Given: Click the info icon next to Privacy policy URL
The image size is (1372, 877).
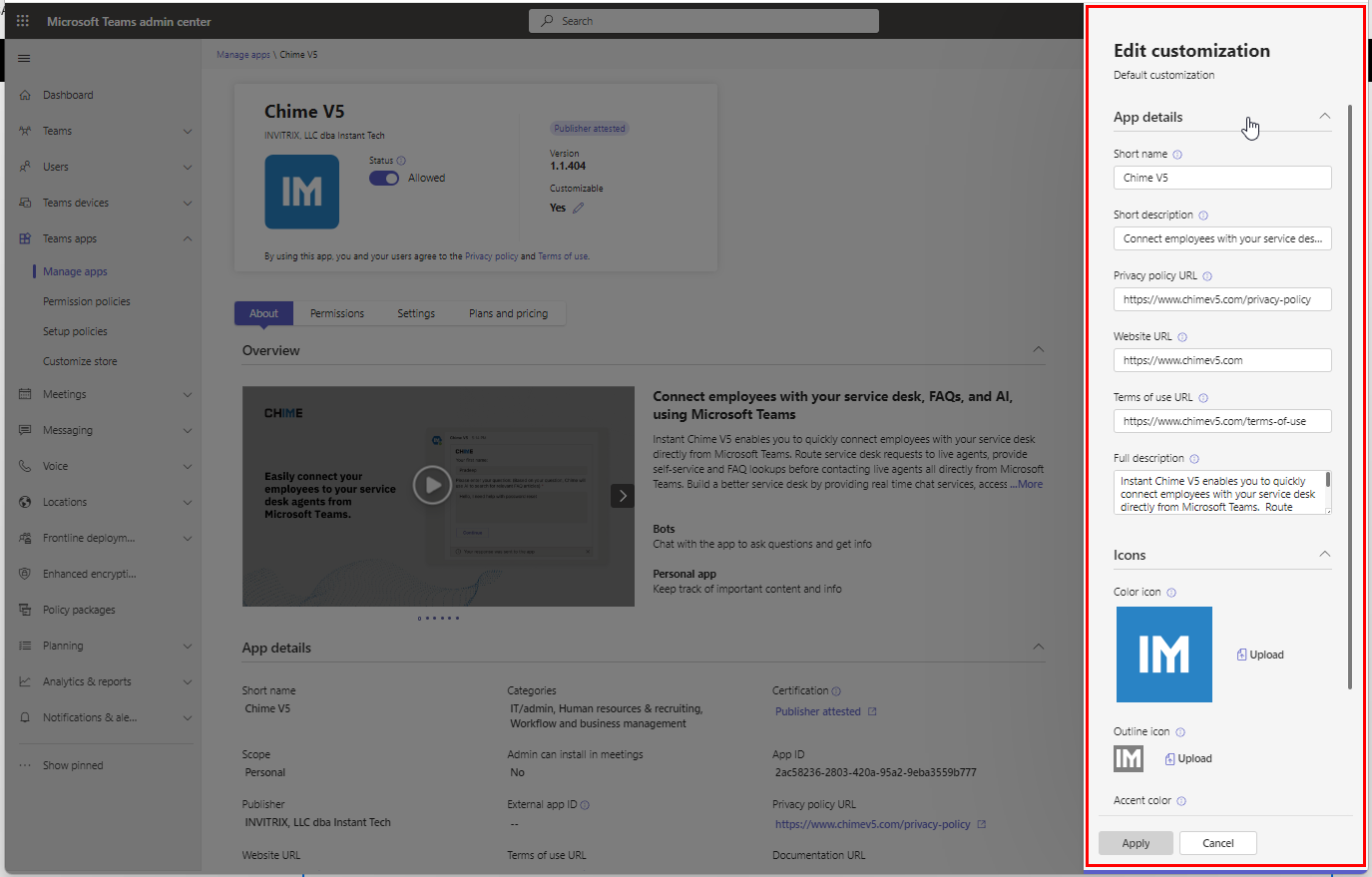Looking at the screenshot, I should pos(1207,276).
